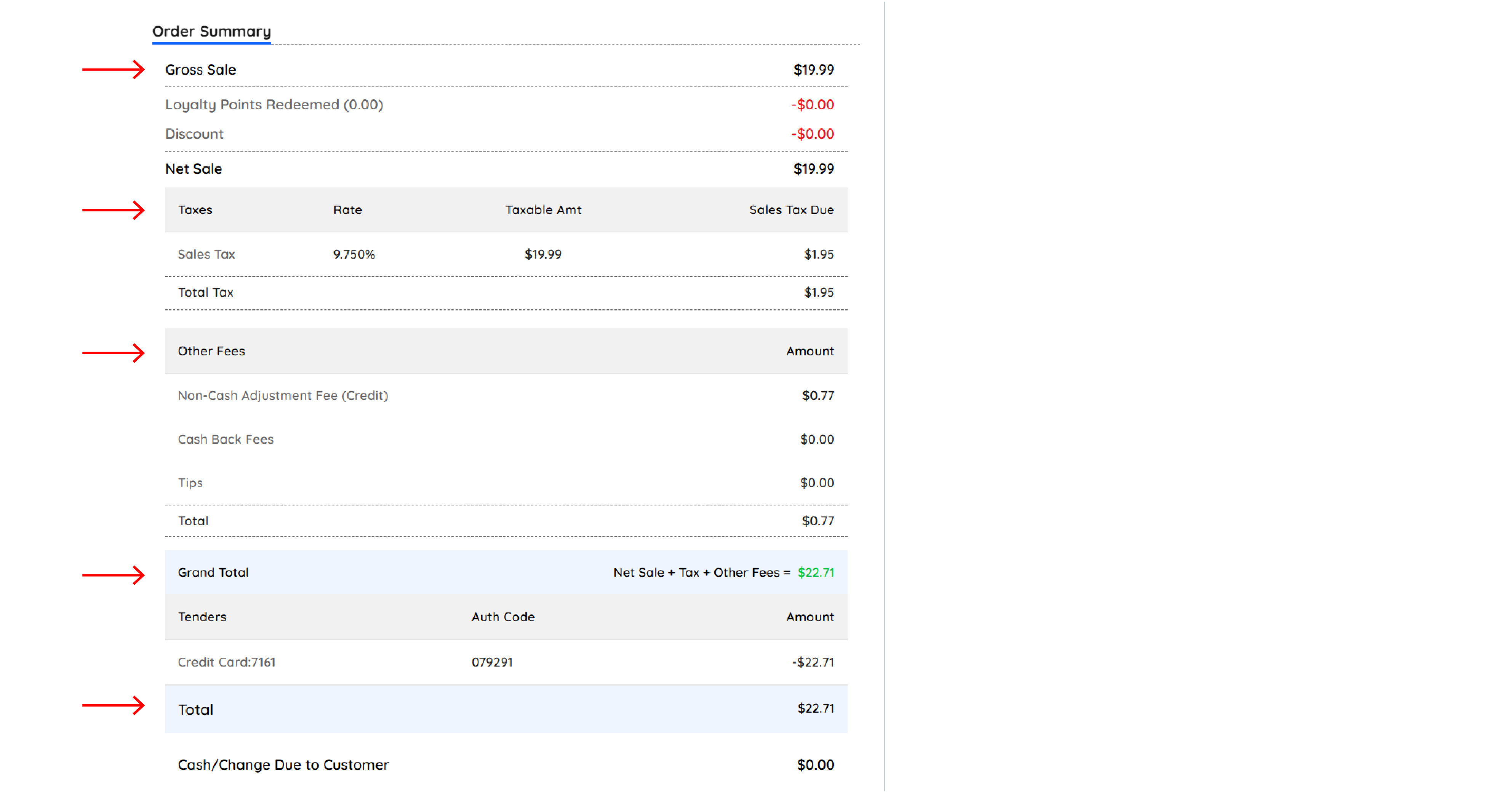
Task: Click the Other Fees Total label
Action: [x=193, y=521]
